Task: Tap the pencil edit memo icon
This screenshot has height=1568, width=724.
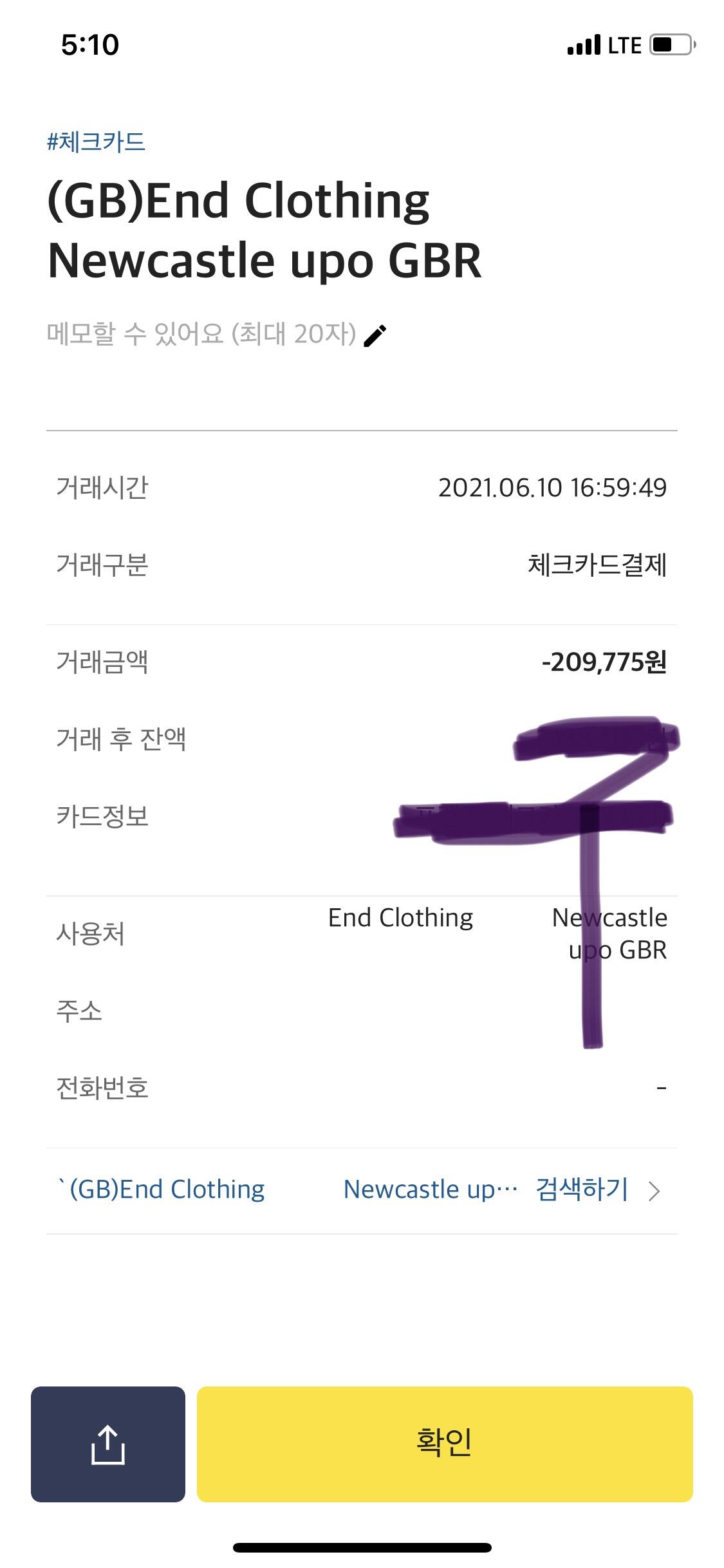Action: [x=375, y=335]
